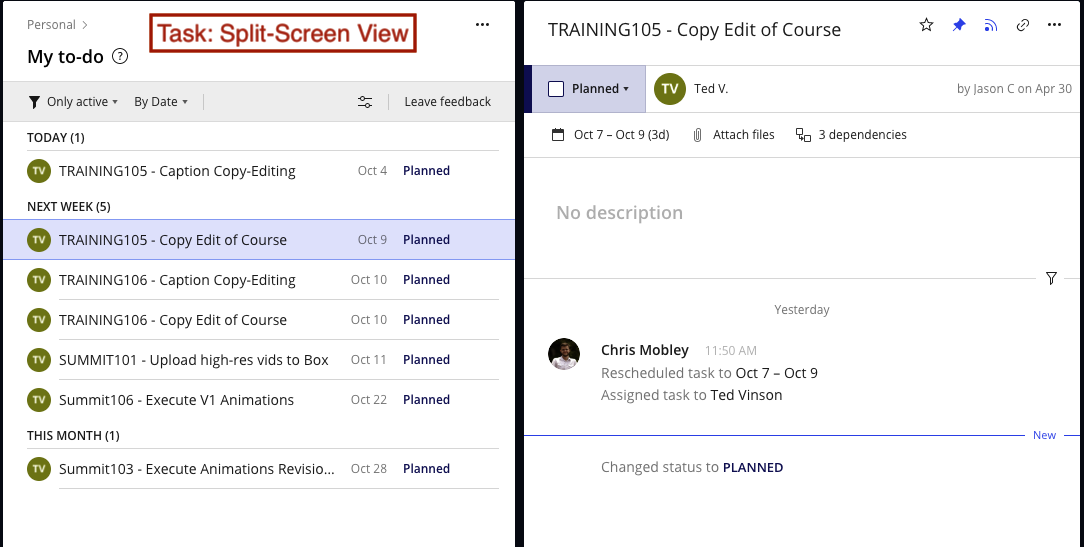Open the By Date sort dropdown

point(160,102)
